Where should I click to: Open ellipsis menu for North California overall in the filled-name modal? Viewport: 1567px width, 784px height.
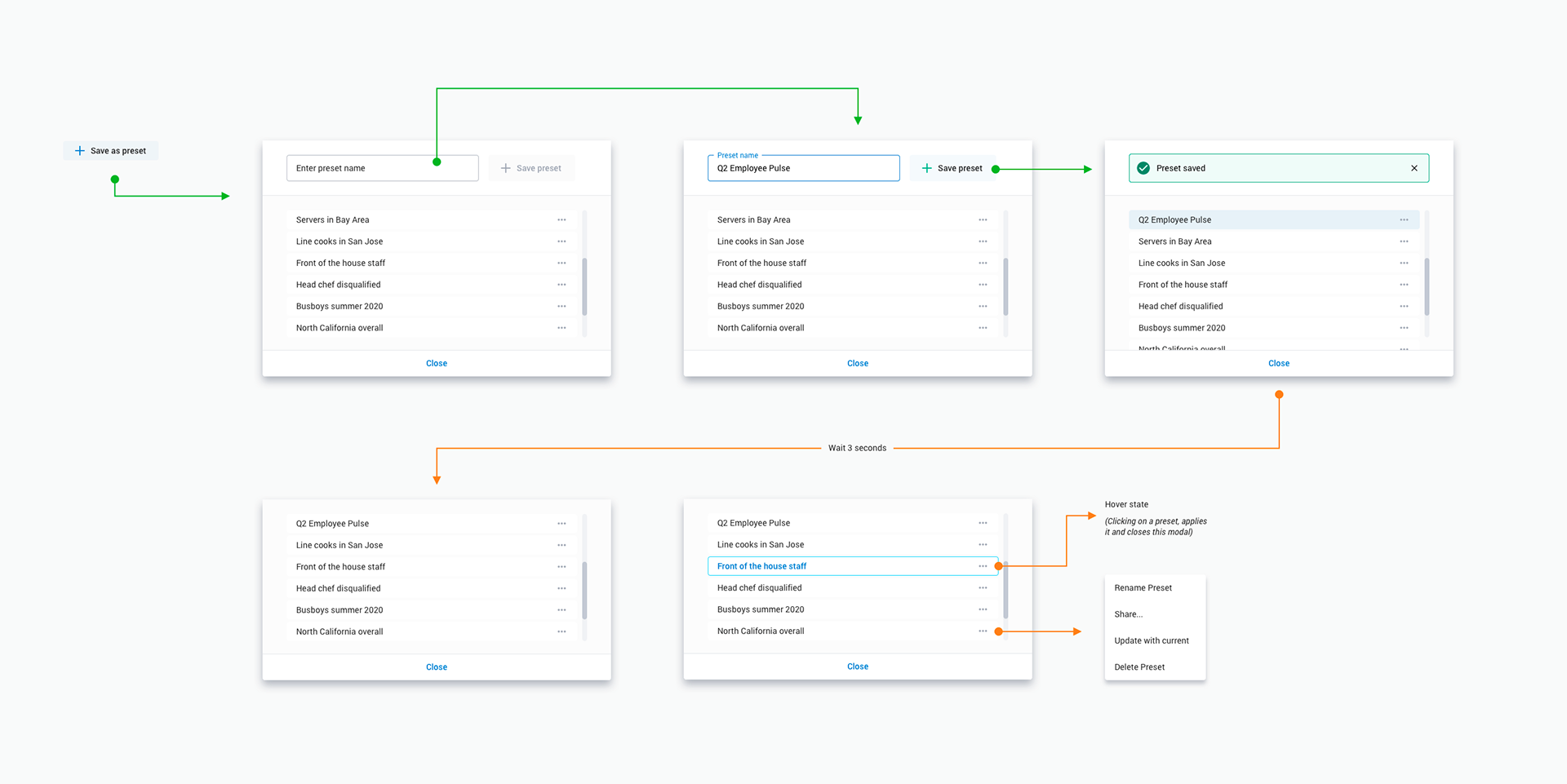(983, 328)
